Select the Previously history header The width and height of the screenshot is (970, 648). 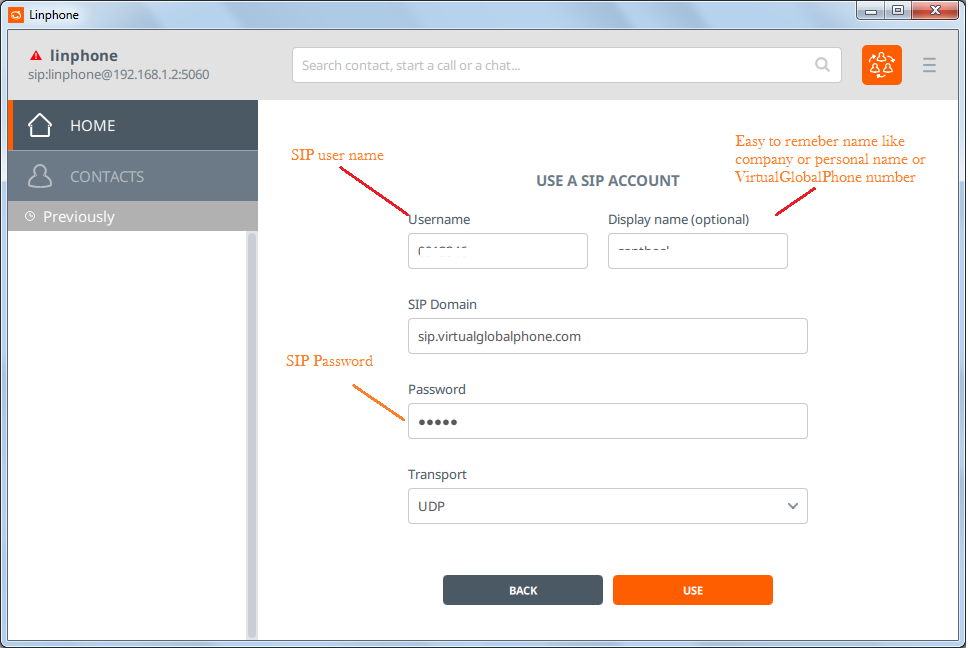click(x=133, y=216)
